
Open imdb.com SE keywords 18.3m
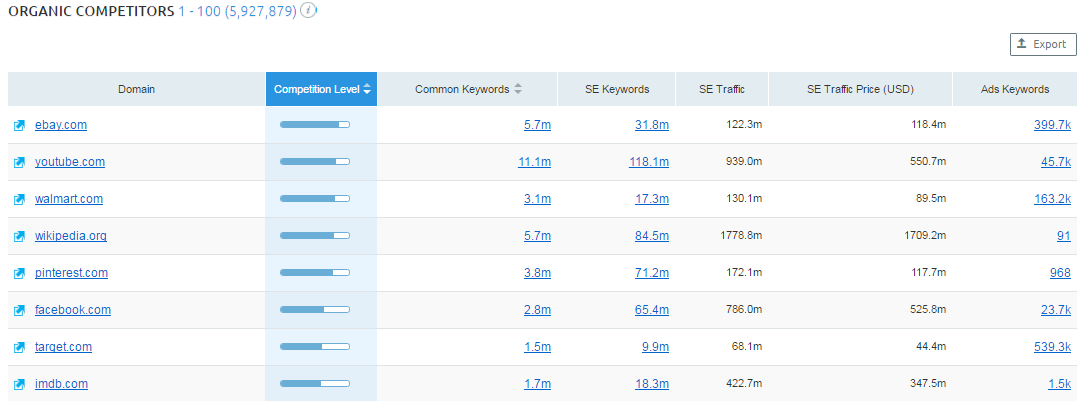point(652,384)
